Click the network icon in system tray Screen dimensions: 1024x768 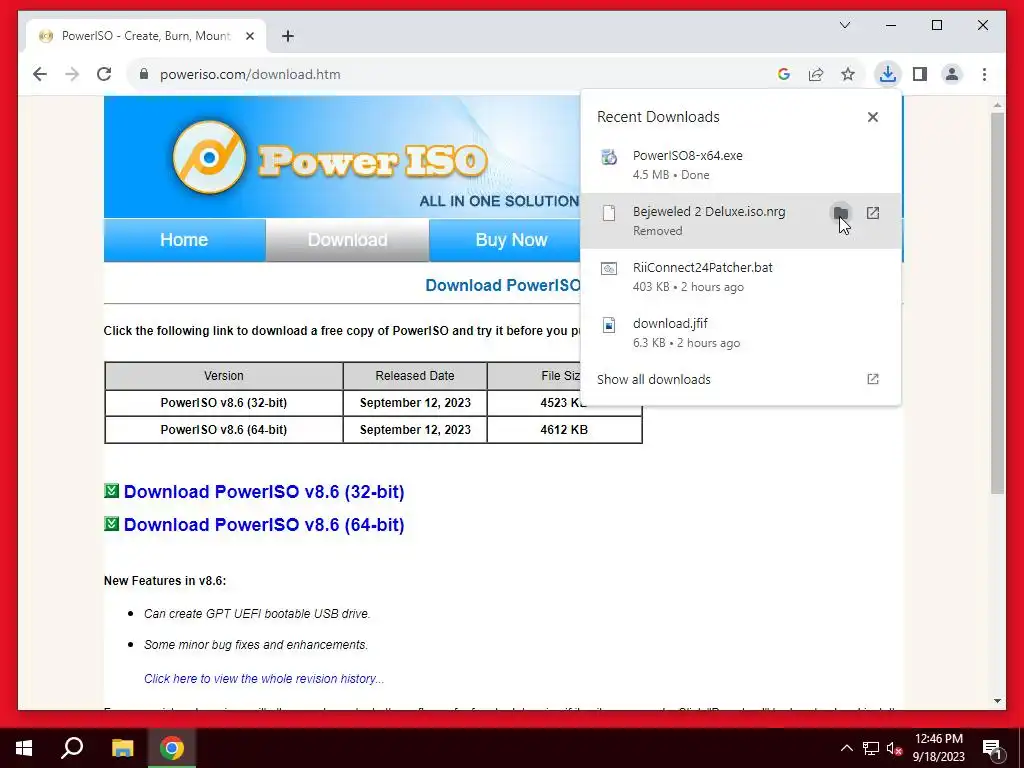click(871, 748)
